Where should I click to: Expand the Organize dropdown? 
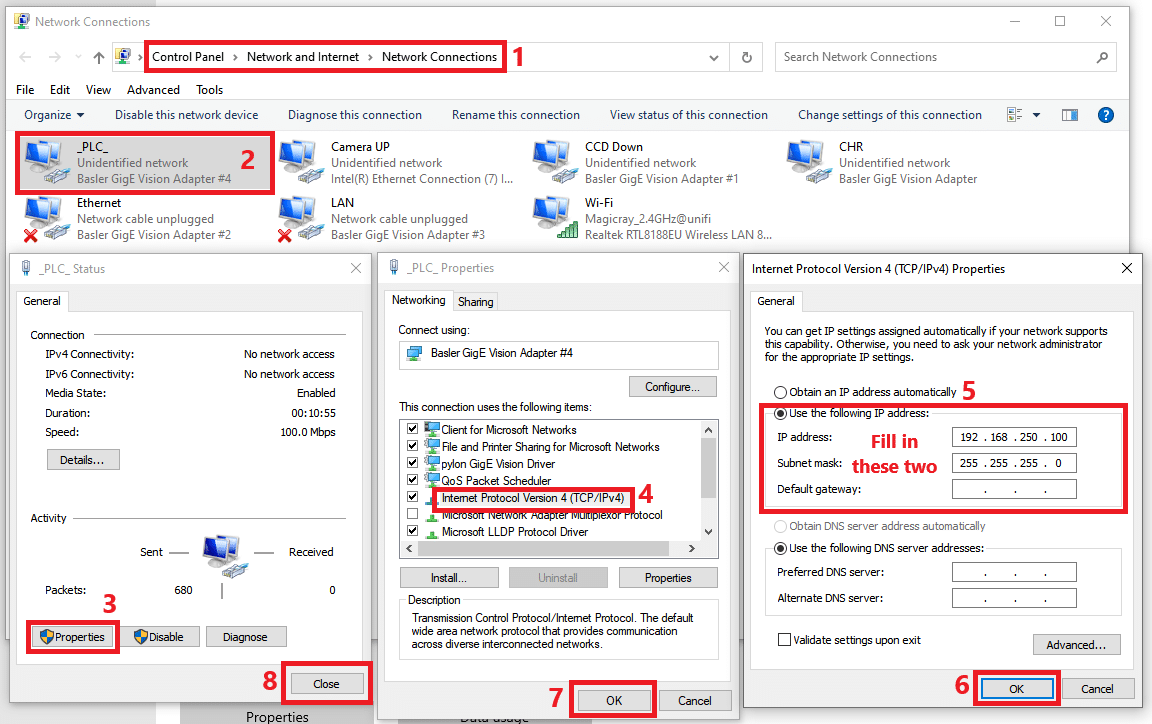coord(54,115)
